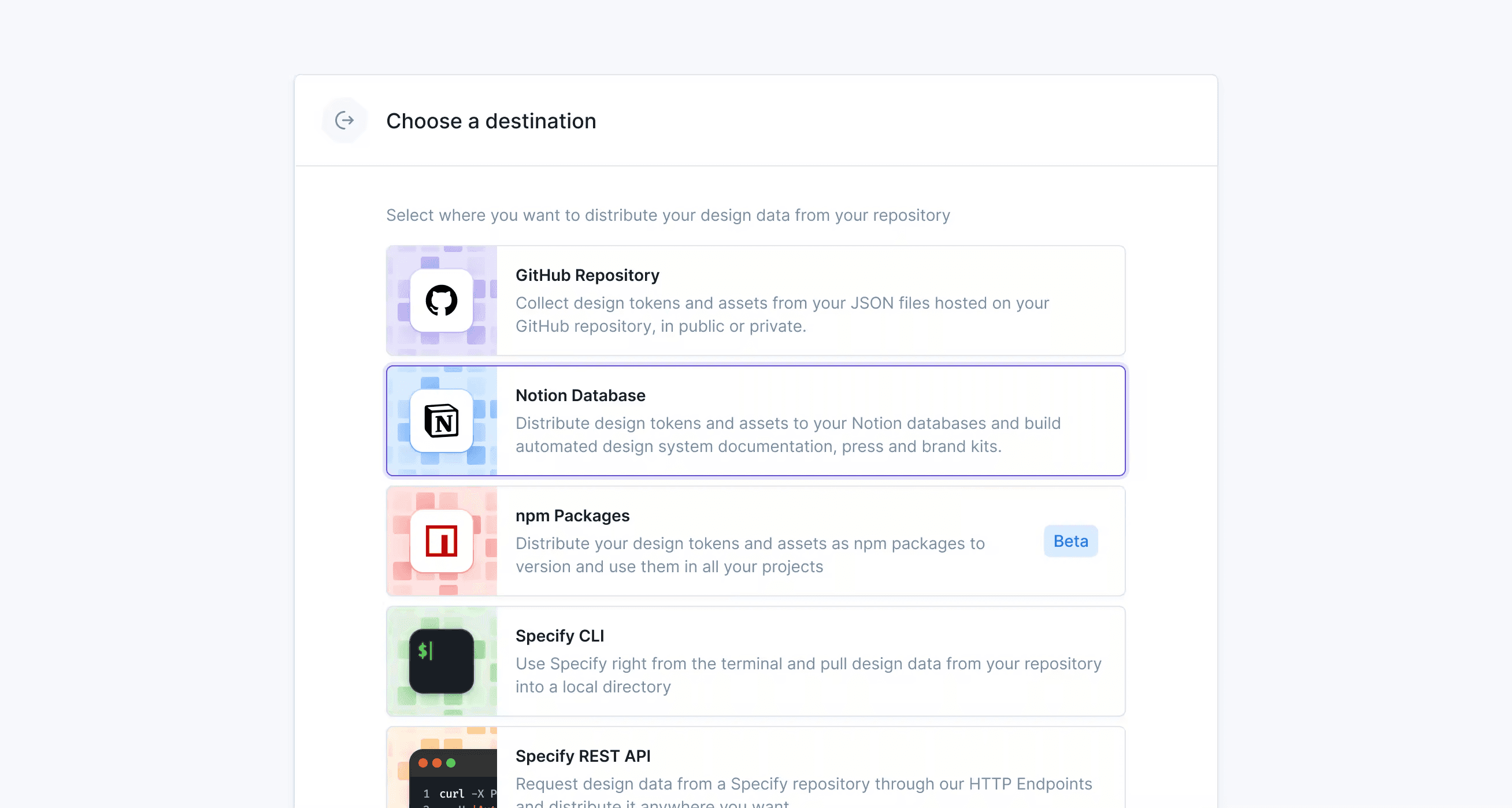The image size is (1512, 808).
Task: Click the Choose a destination heading
Action: [491, 121]
